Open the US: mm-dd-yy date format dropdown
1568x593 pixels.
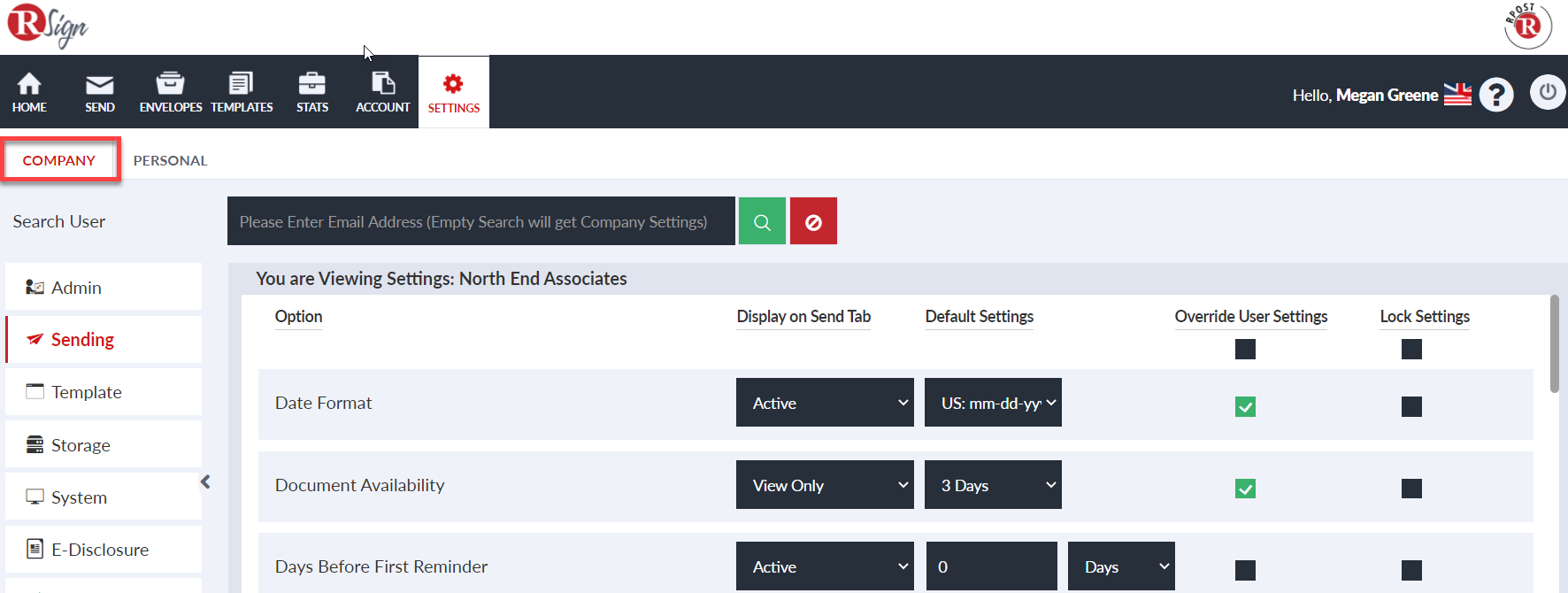[993, 403]
